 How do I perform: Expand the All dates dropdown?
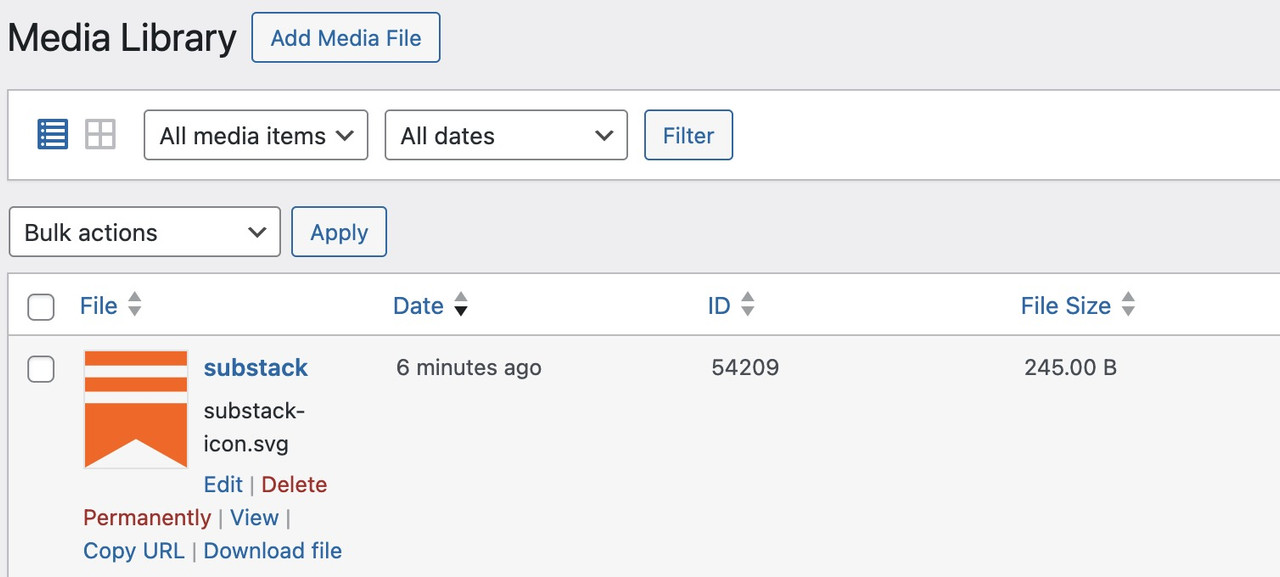[x=506, y=135]
